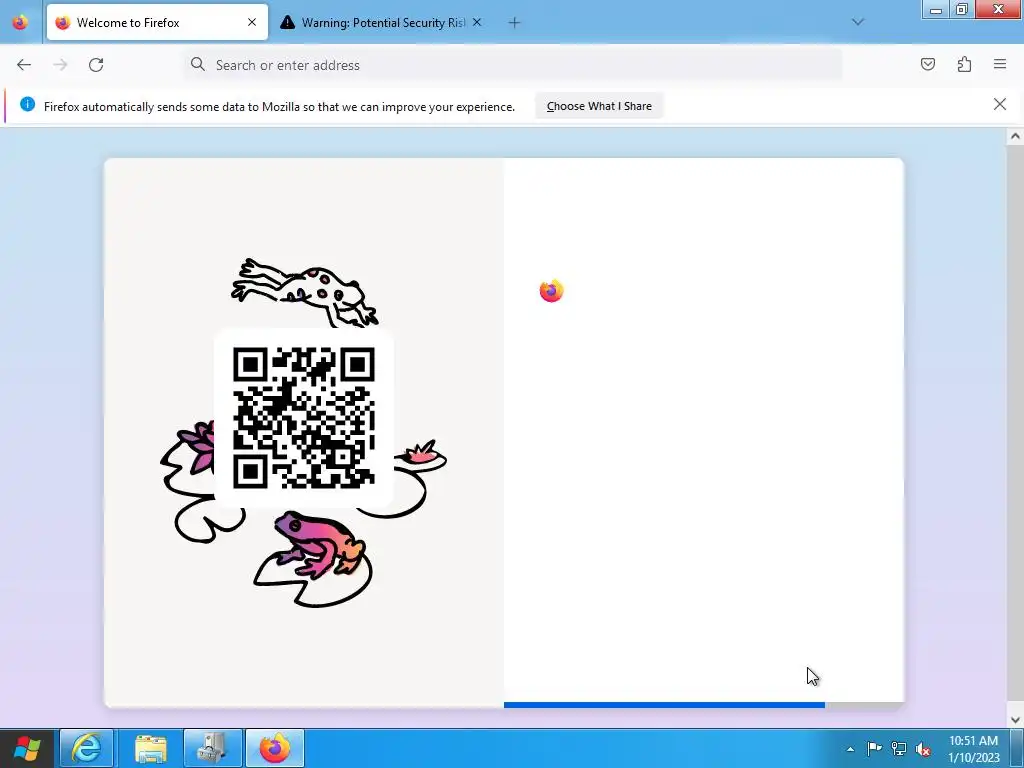Click the Firefox logo on welcome panel
Screen dimensions: 1024x768
pyautogui.click(x=551, y=291)
